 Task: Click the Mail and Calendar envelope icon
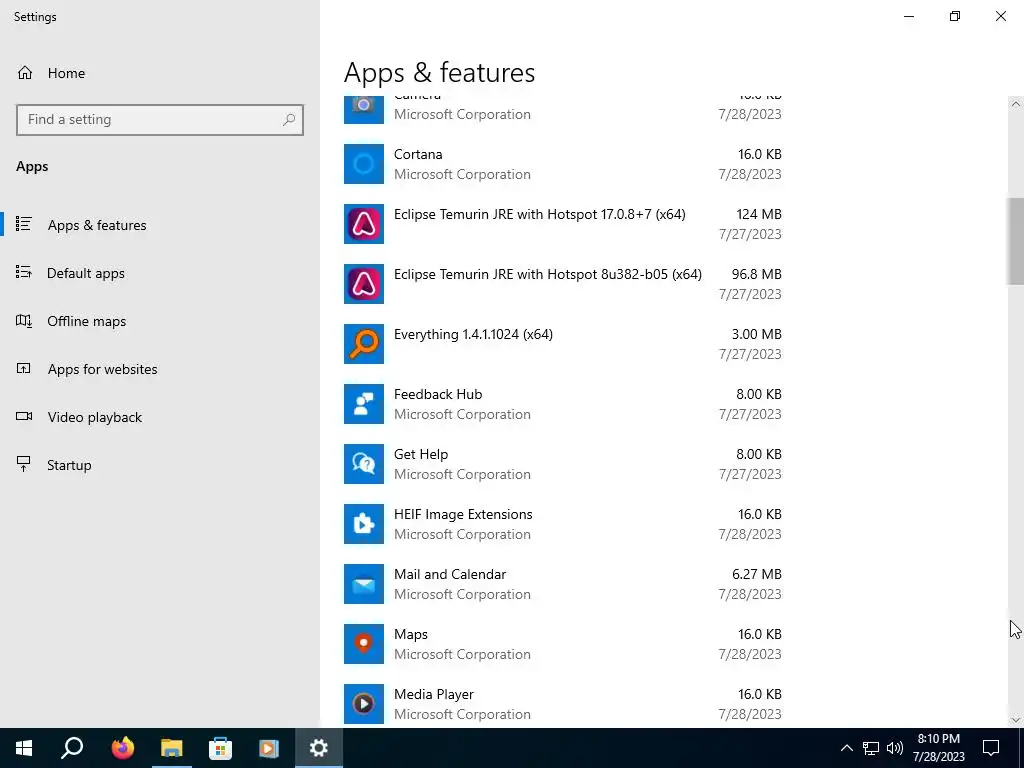coord(364,584)
